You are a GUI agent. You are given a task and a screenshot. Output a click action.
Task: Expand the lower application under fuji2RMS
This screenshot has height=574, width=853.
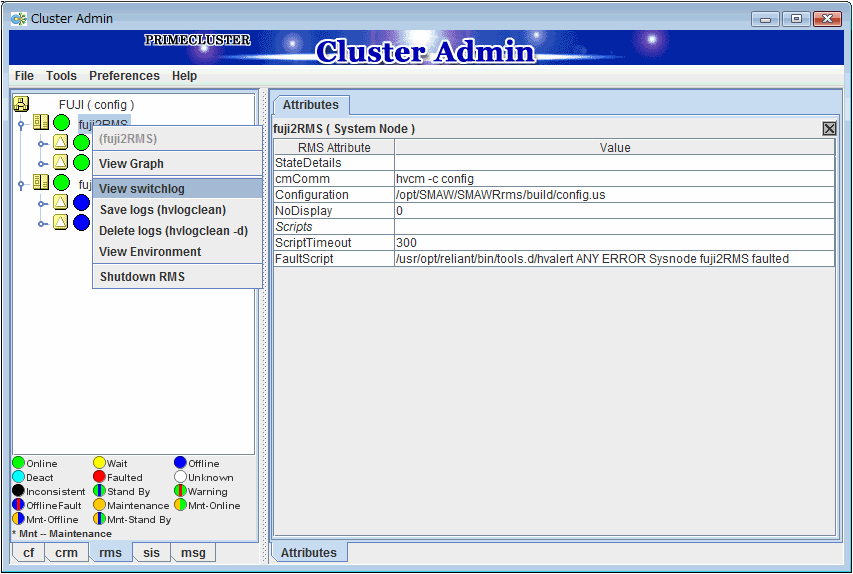pos(41,164)
